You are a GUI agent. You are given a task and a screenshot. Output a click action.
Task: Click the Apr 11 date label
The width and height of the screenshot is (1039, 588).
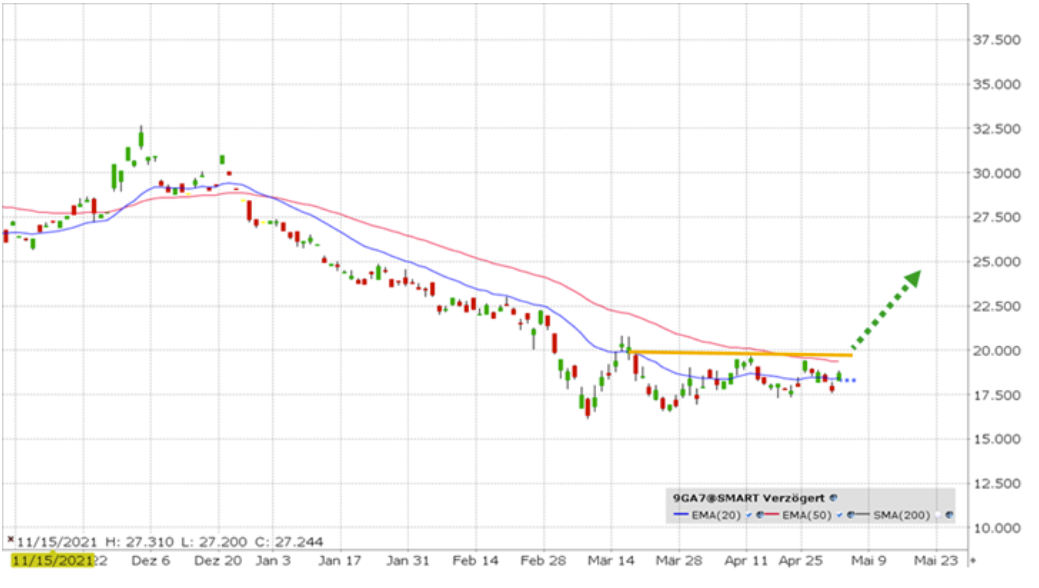(x=746, y=561)
